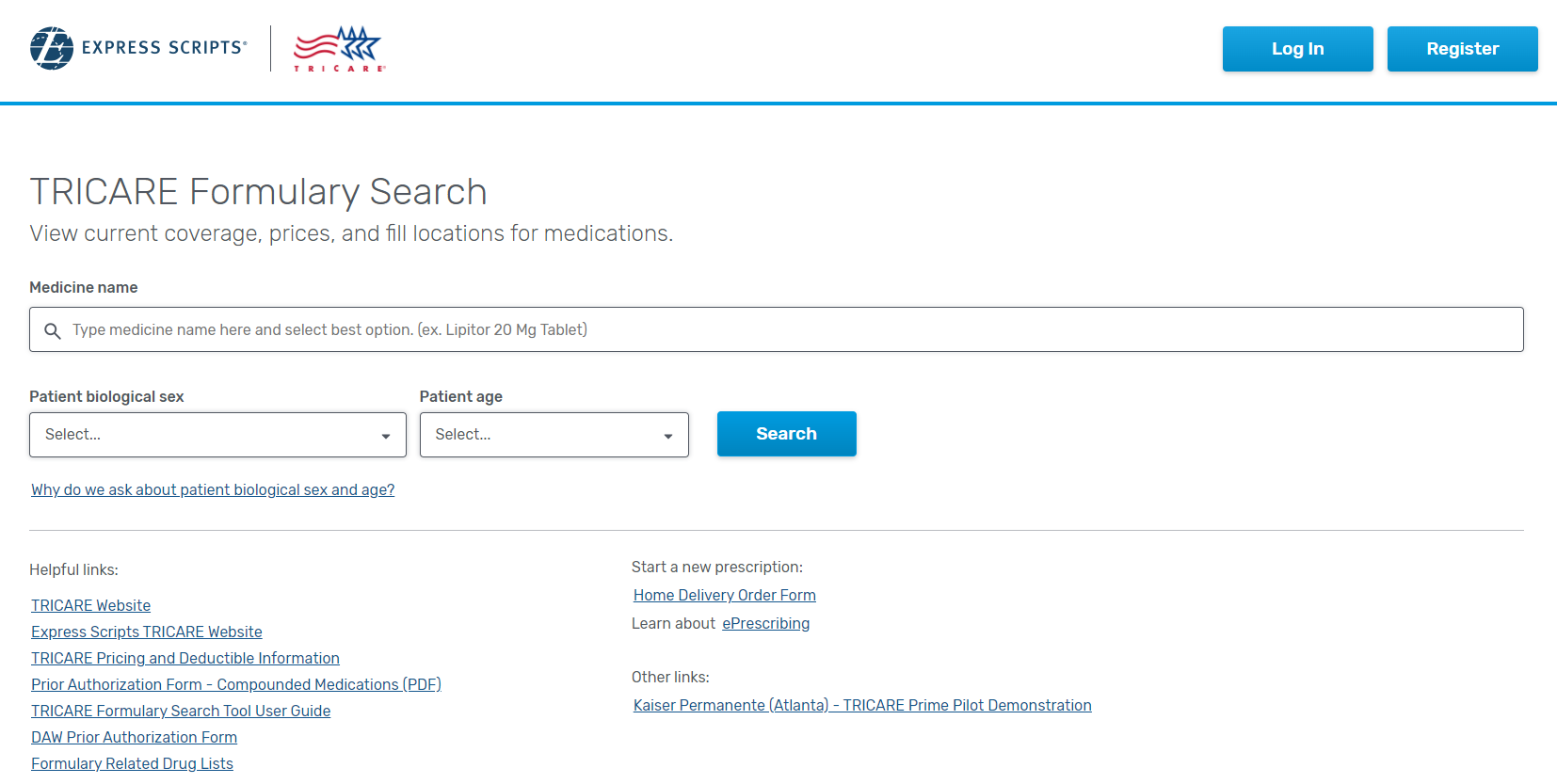Open Patient biological sex dropdown
This screenshot has height=784, width=1557.
(x=217, y=435)
